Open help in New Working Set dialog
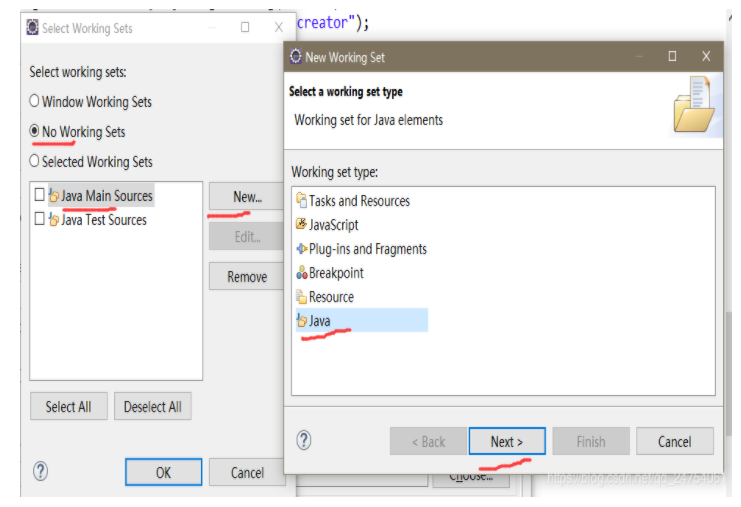The width and height of the screenshot is (741, 507). point(304,440)
